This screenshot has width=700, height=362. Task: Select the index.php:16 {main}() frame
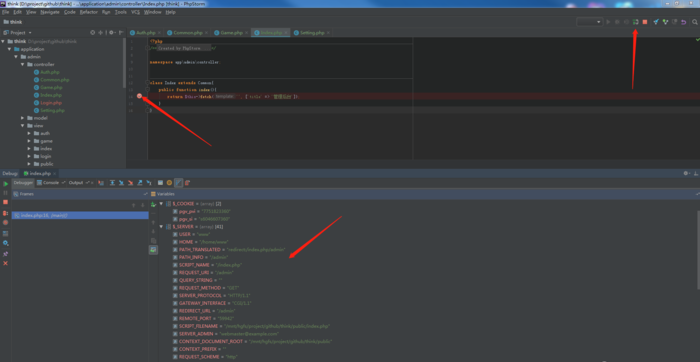[80, 215]
